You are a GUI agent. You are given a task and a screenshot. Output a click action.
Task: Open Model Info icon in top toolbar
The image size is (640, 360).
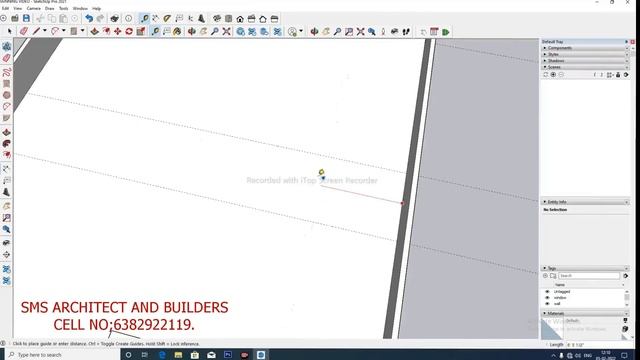click(x=128, y=18)
